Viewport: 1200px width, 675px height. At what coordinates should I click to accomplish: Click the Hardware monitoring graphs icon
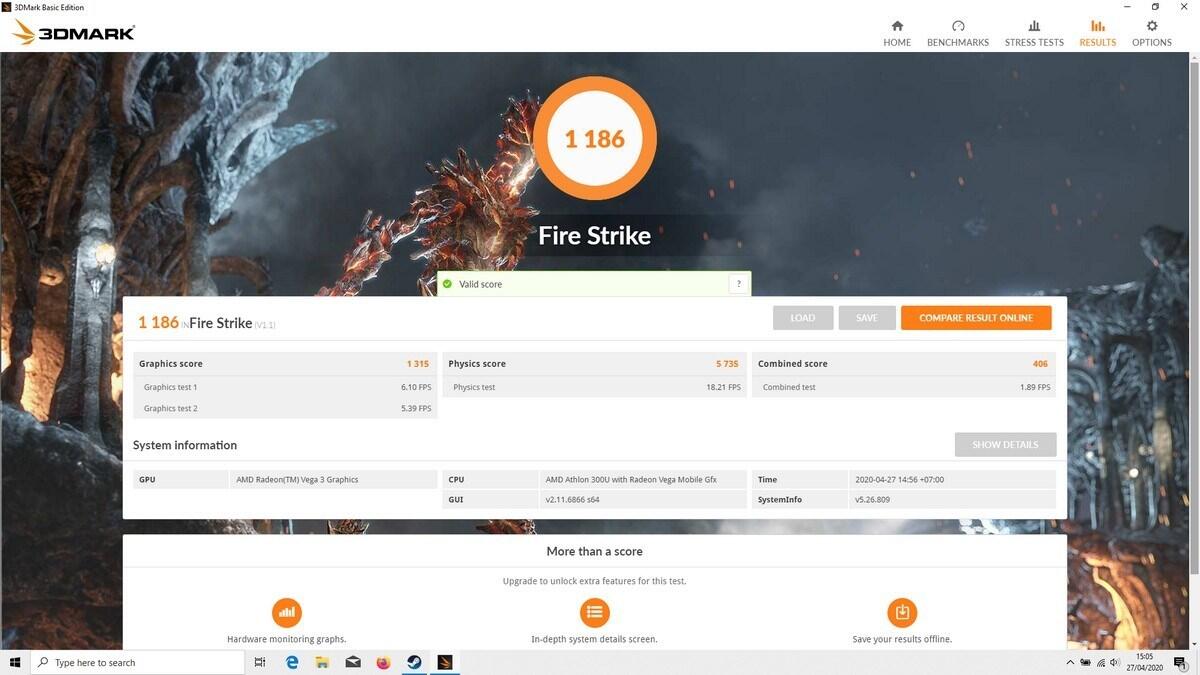coord(287,612)
